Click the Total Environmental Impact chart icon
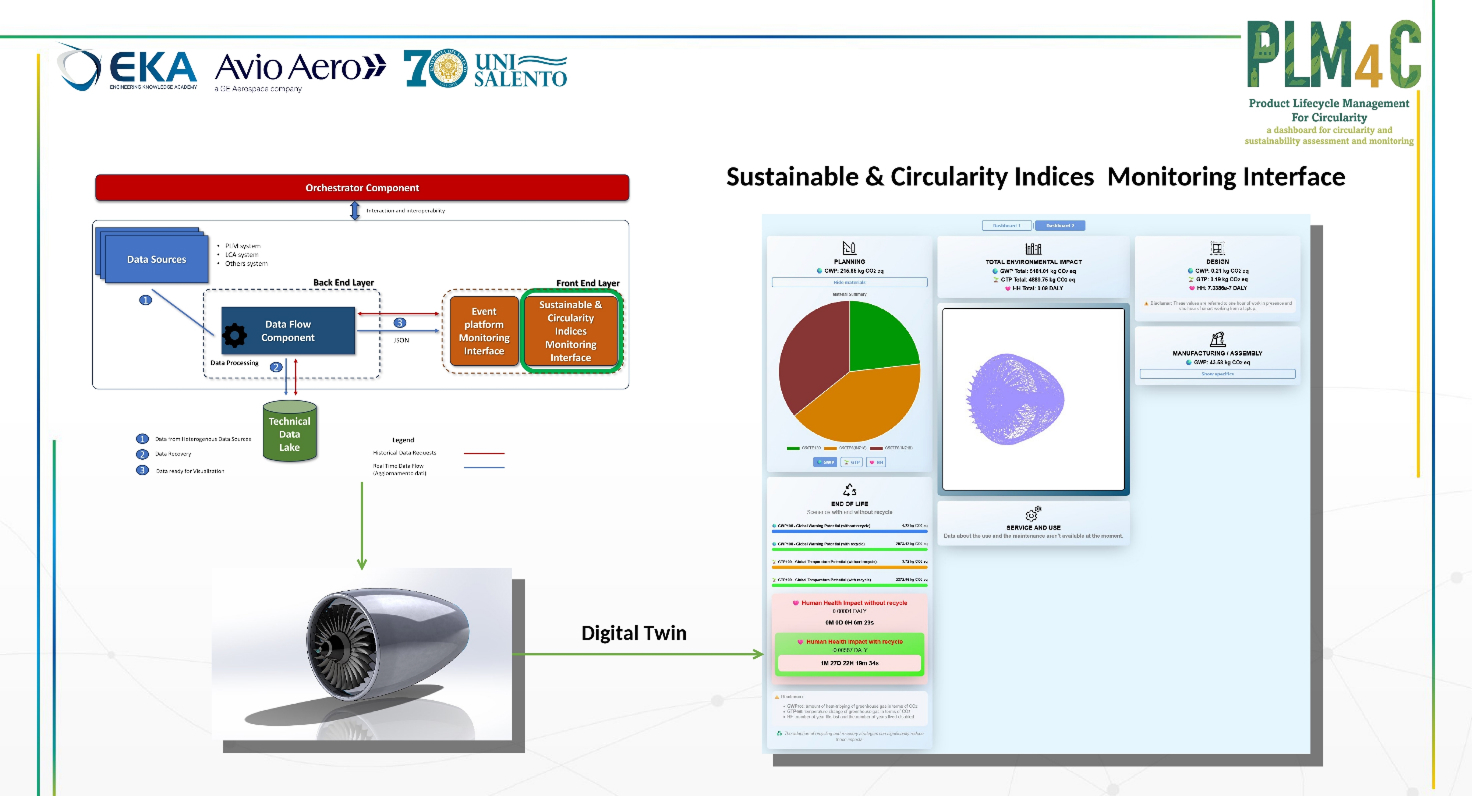 (x=1033, y=248)
